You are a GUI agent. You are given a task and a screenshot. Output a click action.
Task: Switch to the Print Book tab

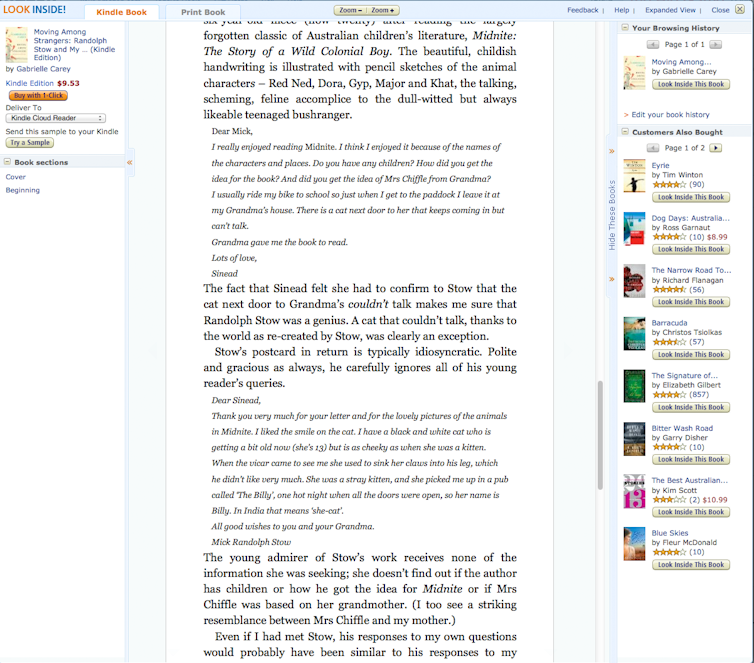203,12
